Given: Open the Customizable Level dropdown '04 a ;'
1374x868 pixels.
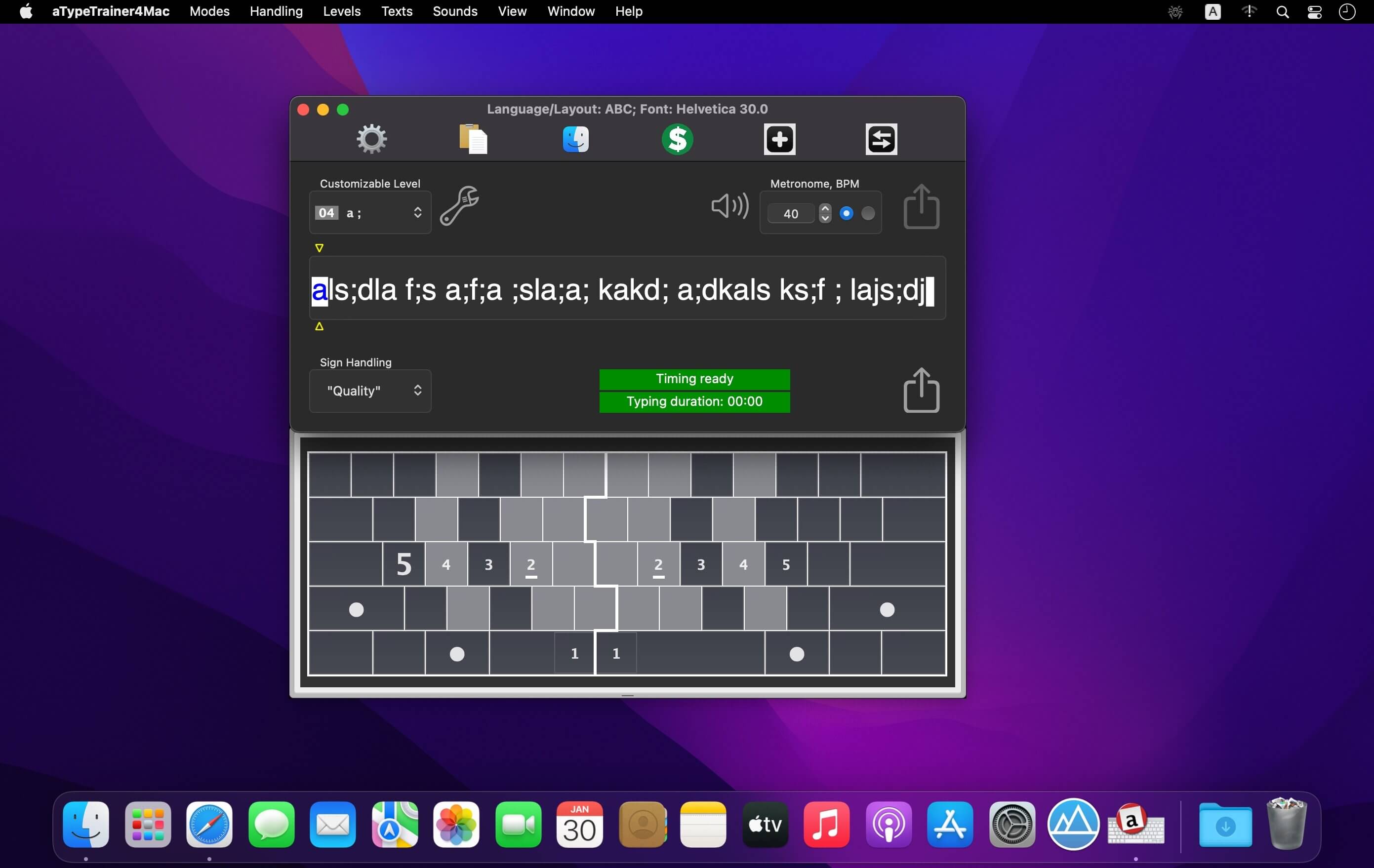Looking at the screenshot, I should tap(370, 213).
